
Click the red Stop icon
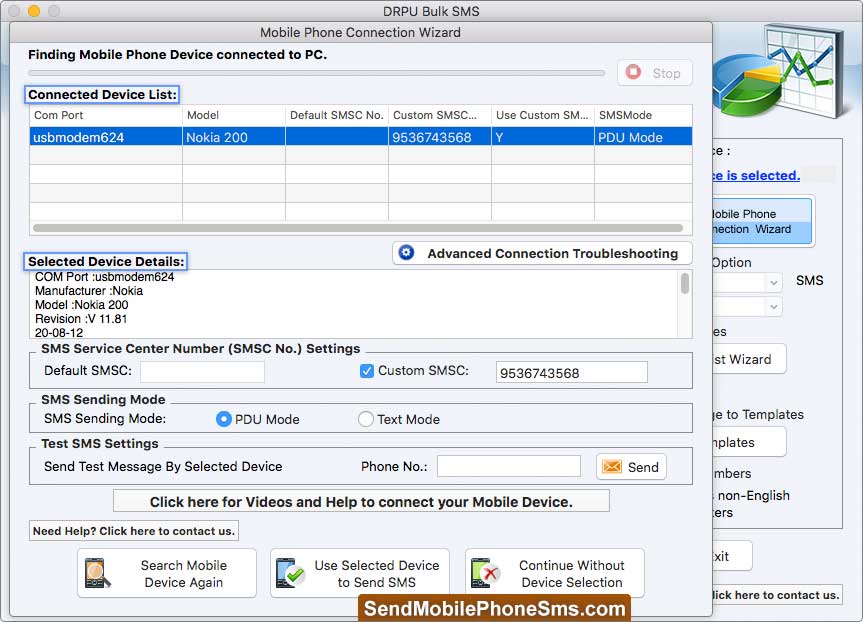click(x=633, y=72)
